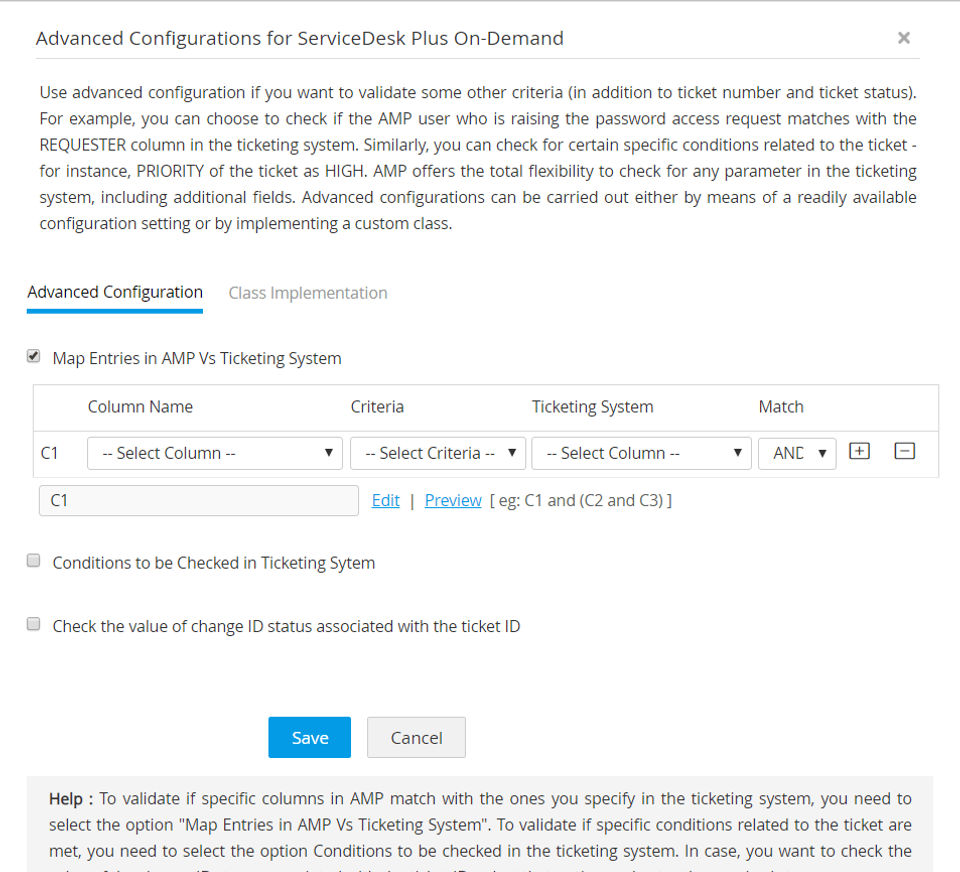Viewport: 960px width, 872px height.
Task: Tick Check the value of change ID status
Action: (34, 624)
